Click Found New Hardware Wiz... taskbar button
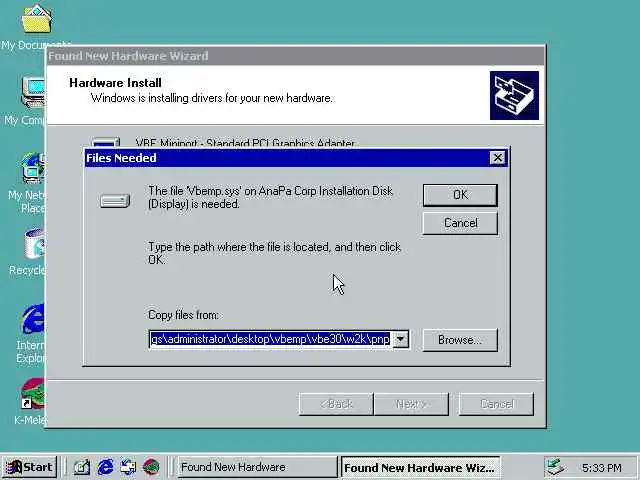This screenshot has width=640, height=480. click(420, 467)
